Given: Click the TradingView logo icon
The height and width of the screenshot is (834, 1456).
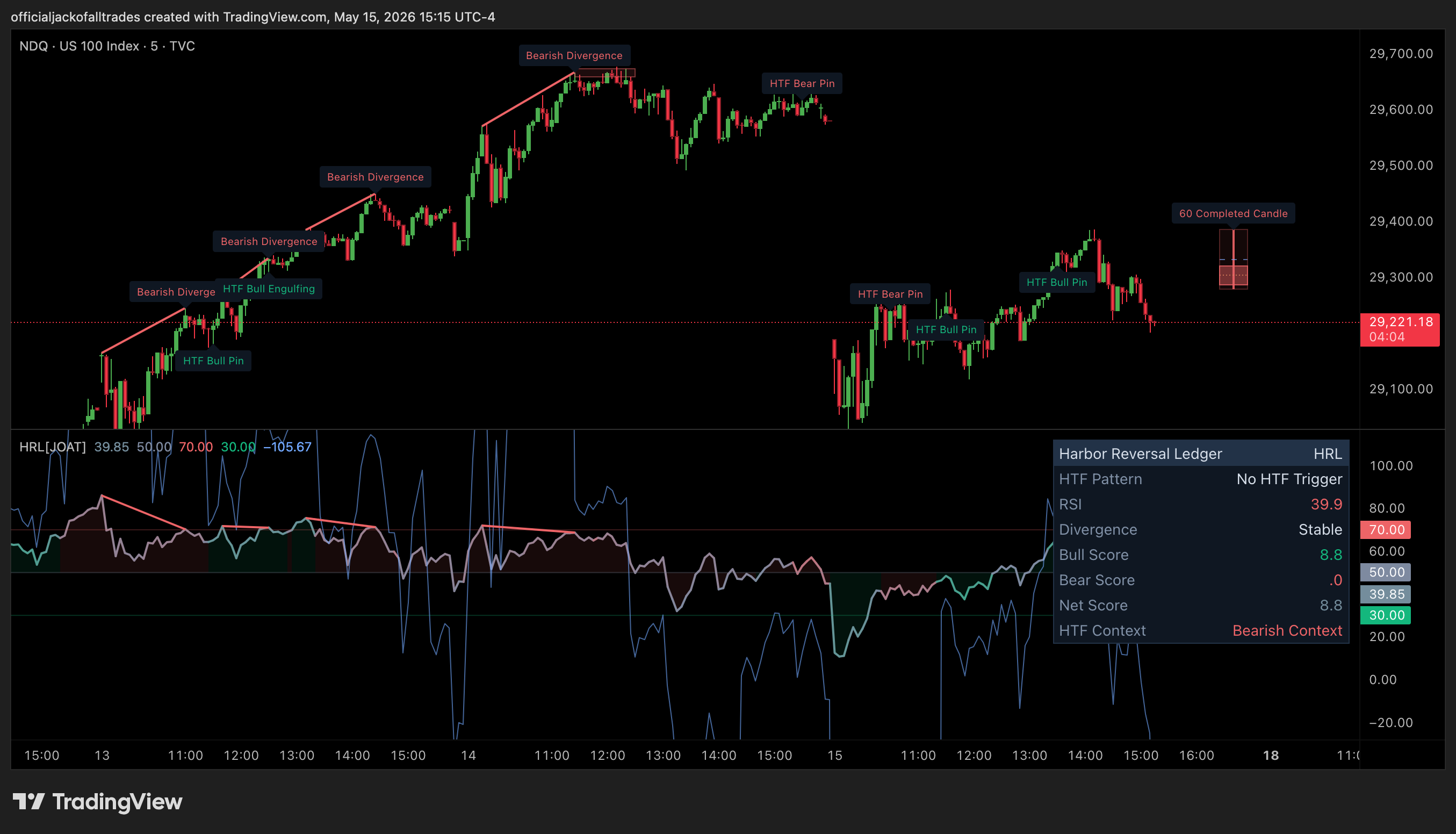Looking at the screenshot, I should coord(28,801).
